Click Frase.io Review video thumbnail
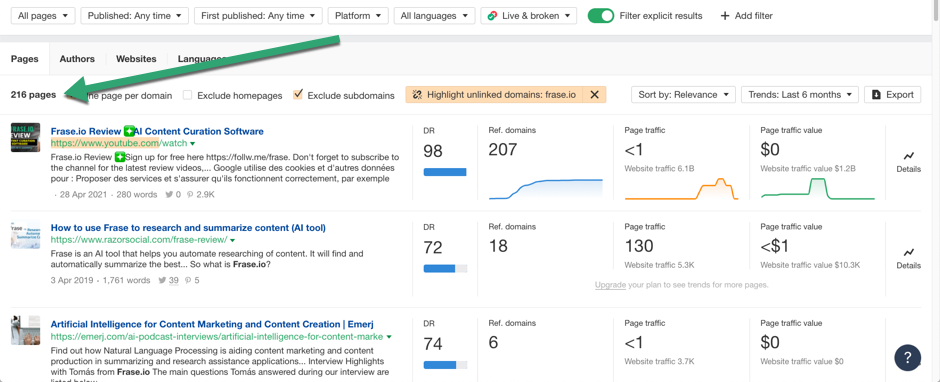The width and height of the screenshot is (940, 382). 25,137
